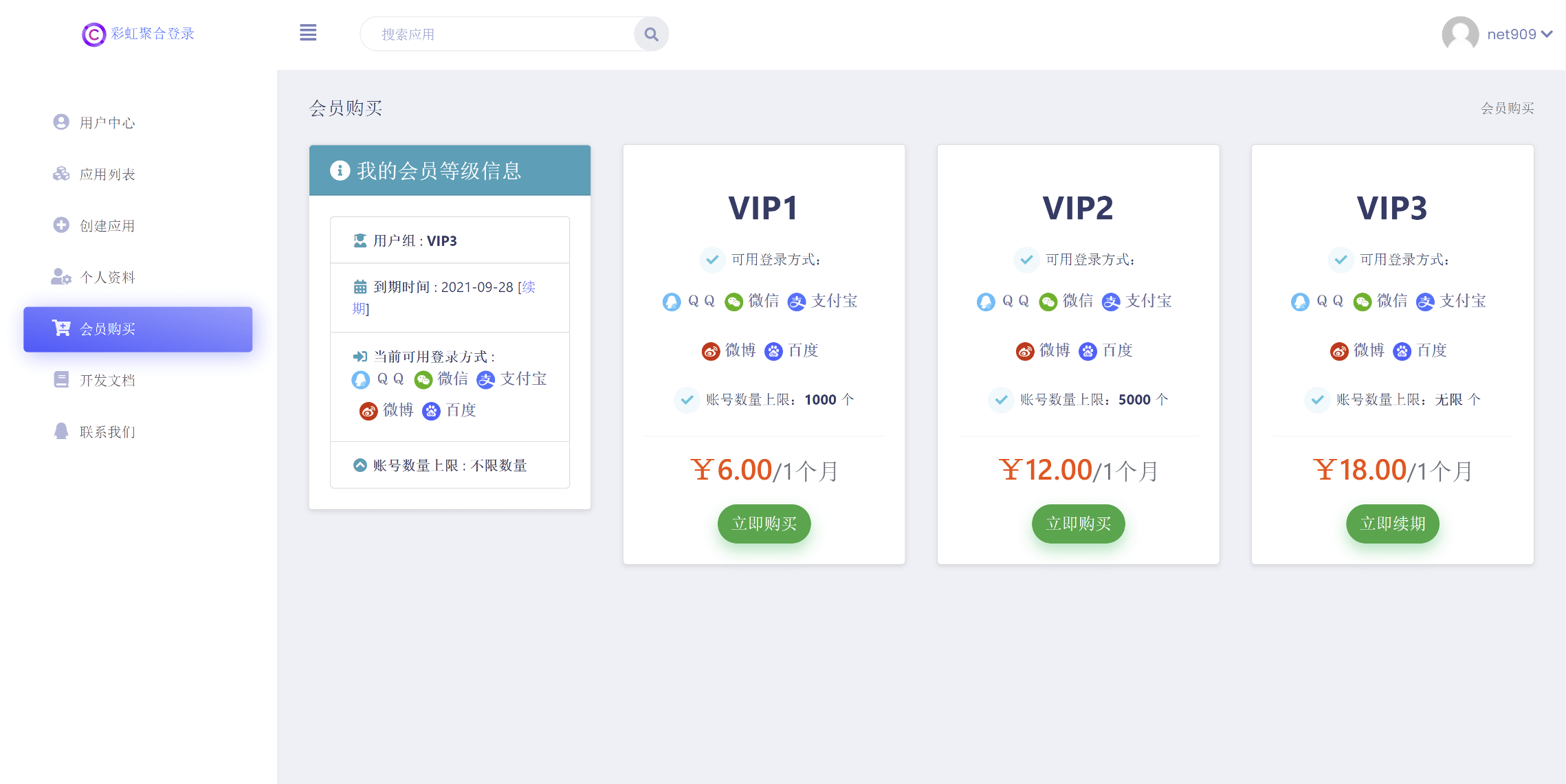
Task: Click the hamburger menu toggle icon
Action: (x=308, y=33)
